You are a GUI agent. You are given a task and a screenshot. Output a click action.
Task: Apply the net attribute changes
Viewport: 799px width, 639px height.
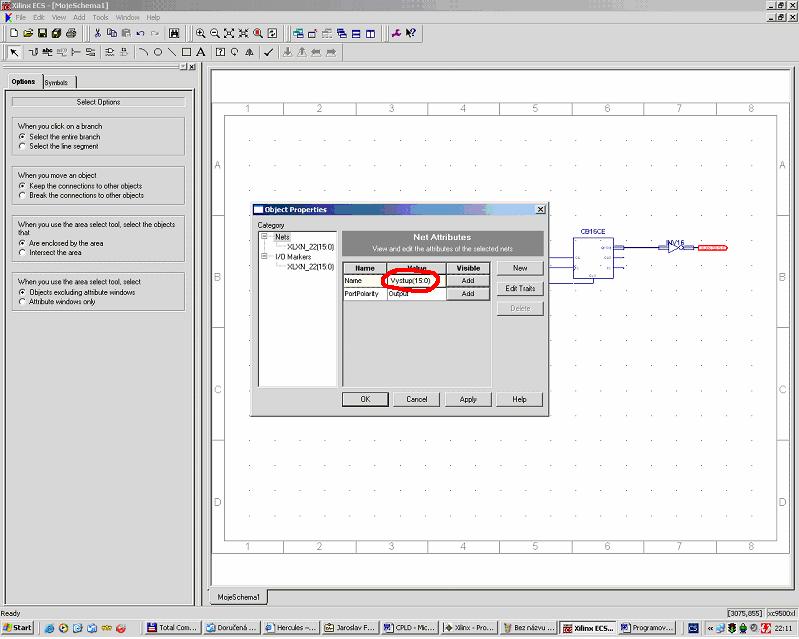pos(468,399)
